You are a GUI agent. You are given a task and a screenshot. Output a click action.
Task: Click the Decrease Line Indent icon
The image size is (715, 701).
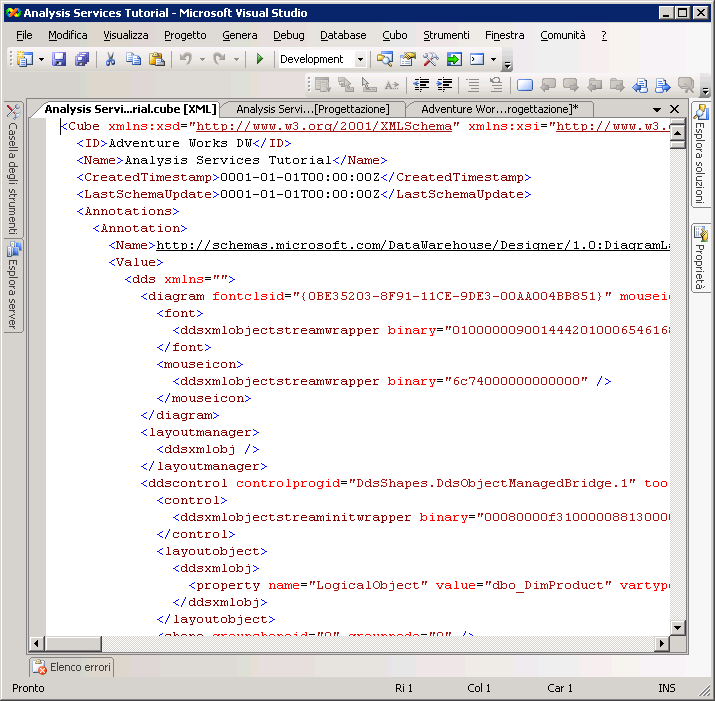coord(421,85)
